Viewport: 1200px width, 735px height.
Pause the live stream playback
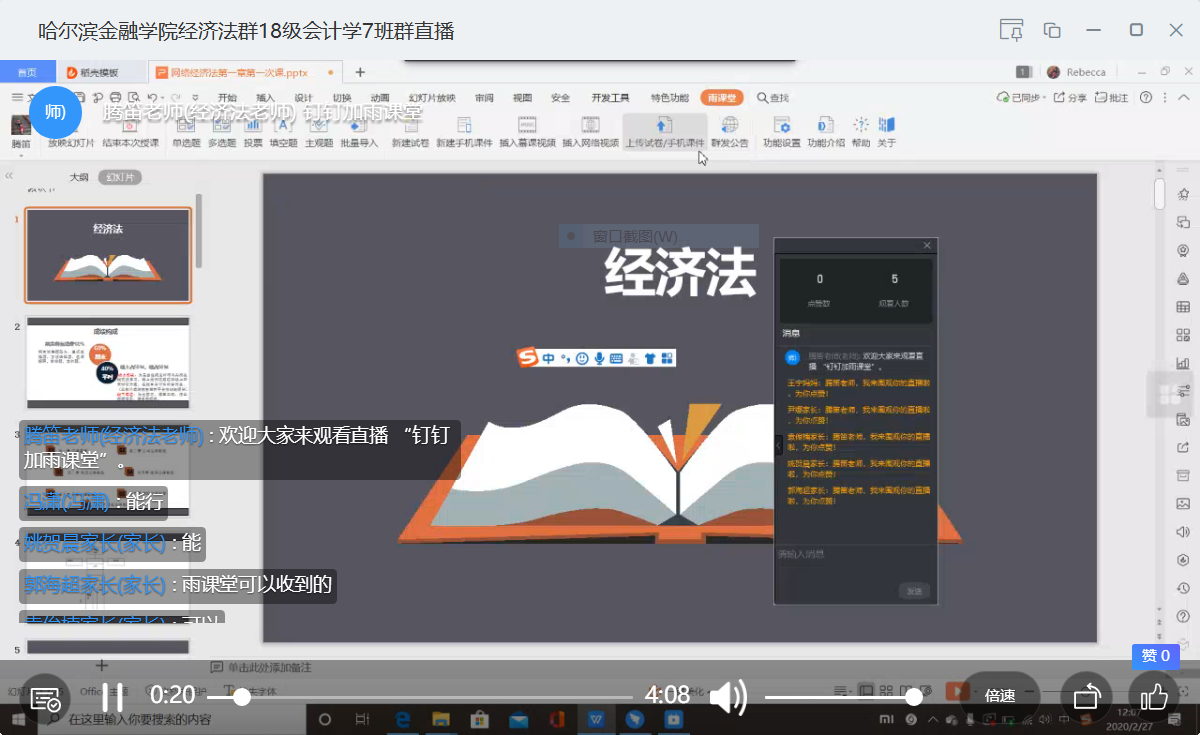click(114, 696)
